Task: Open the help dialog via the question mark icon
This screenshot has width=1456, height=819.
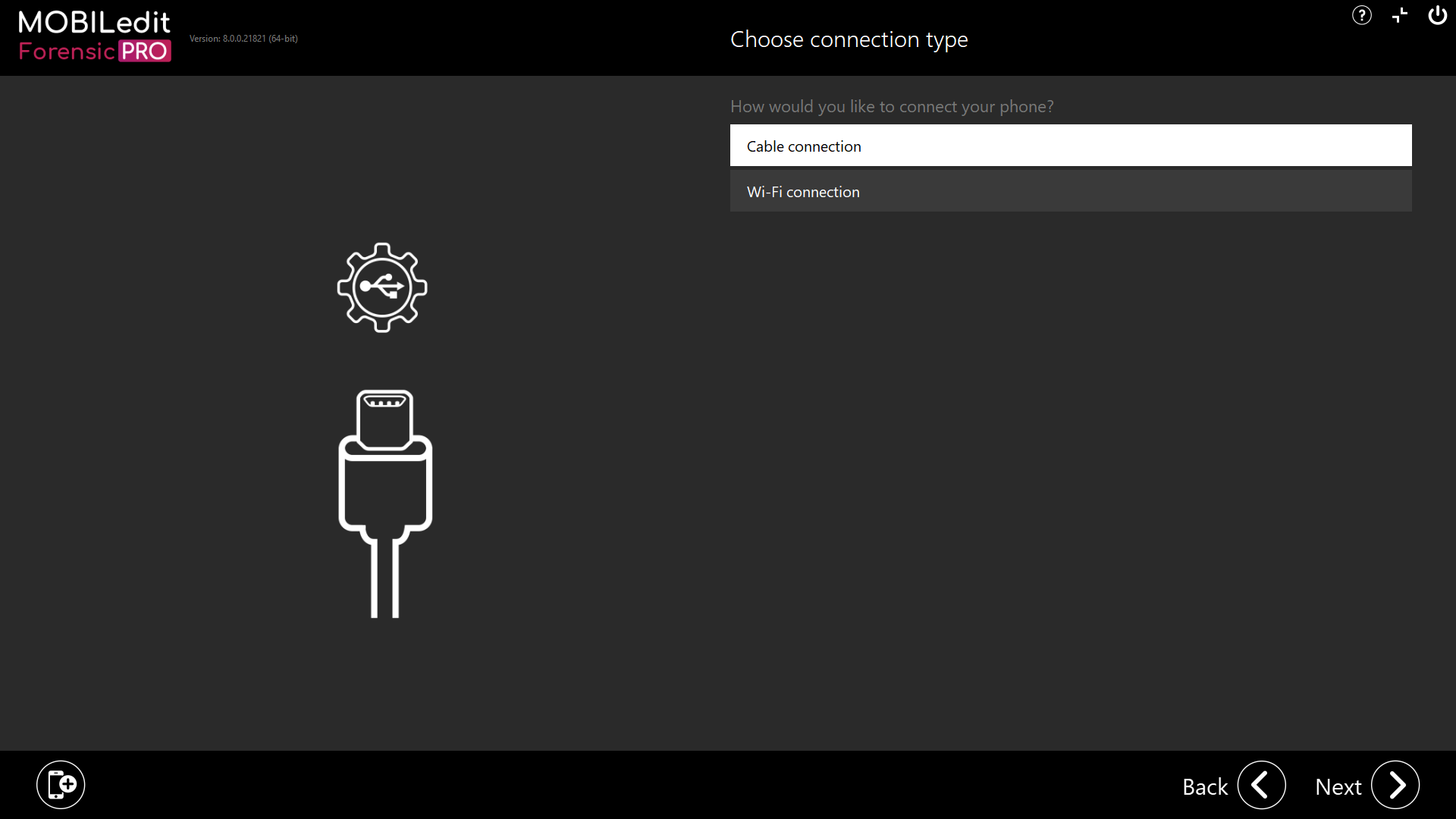Action: pos(1361,15)
